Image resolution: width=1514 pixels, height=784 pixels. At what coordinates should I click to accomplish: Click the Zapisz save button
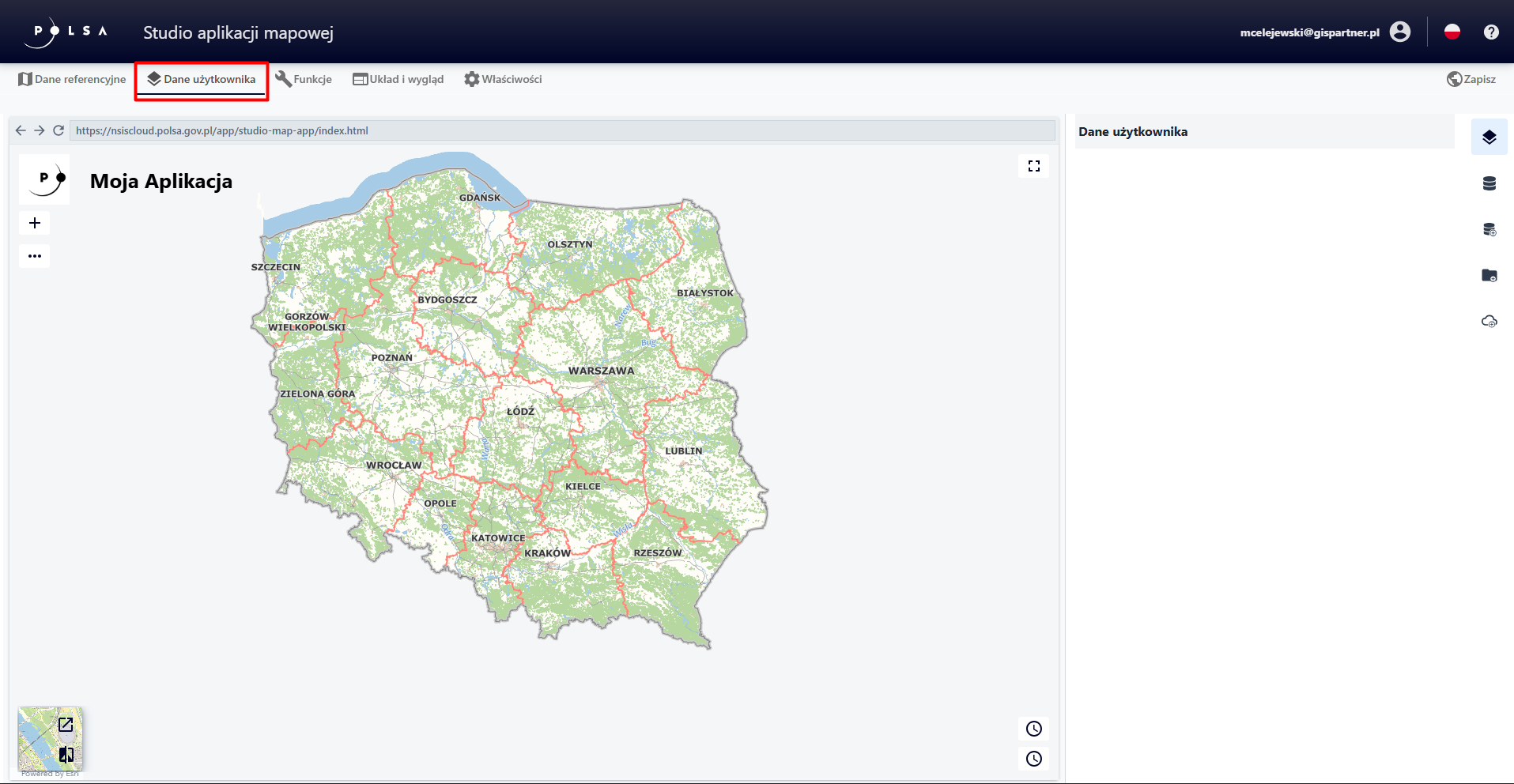pyautogui.click(x=1471, y=79)
